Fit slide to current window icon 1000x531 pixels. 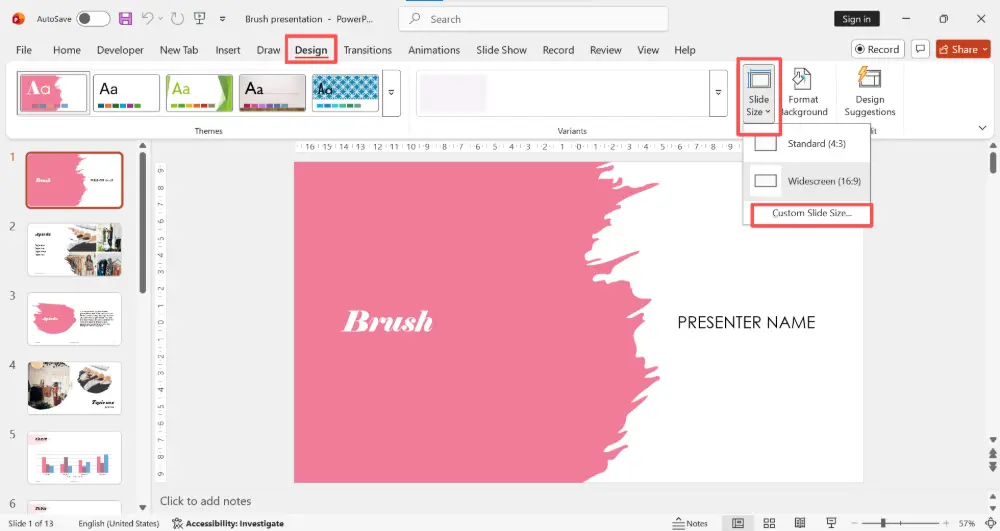pos(990,523)
